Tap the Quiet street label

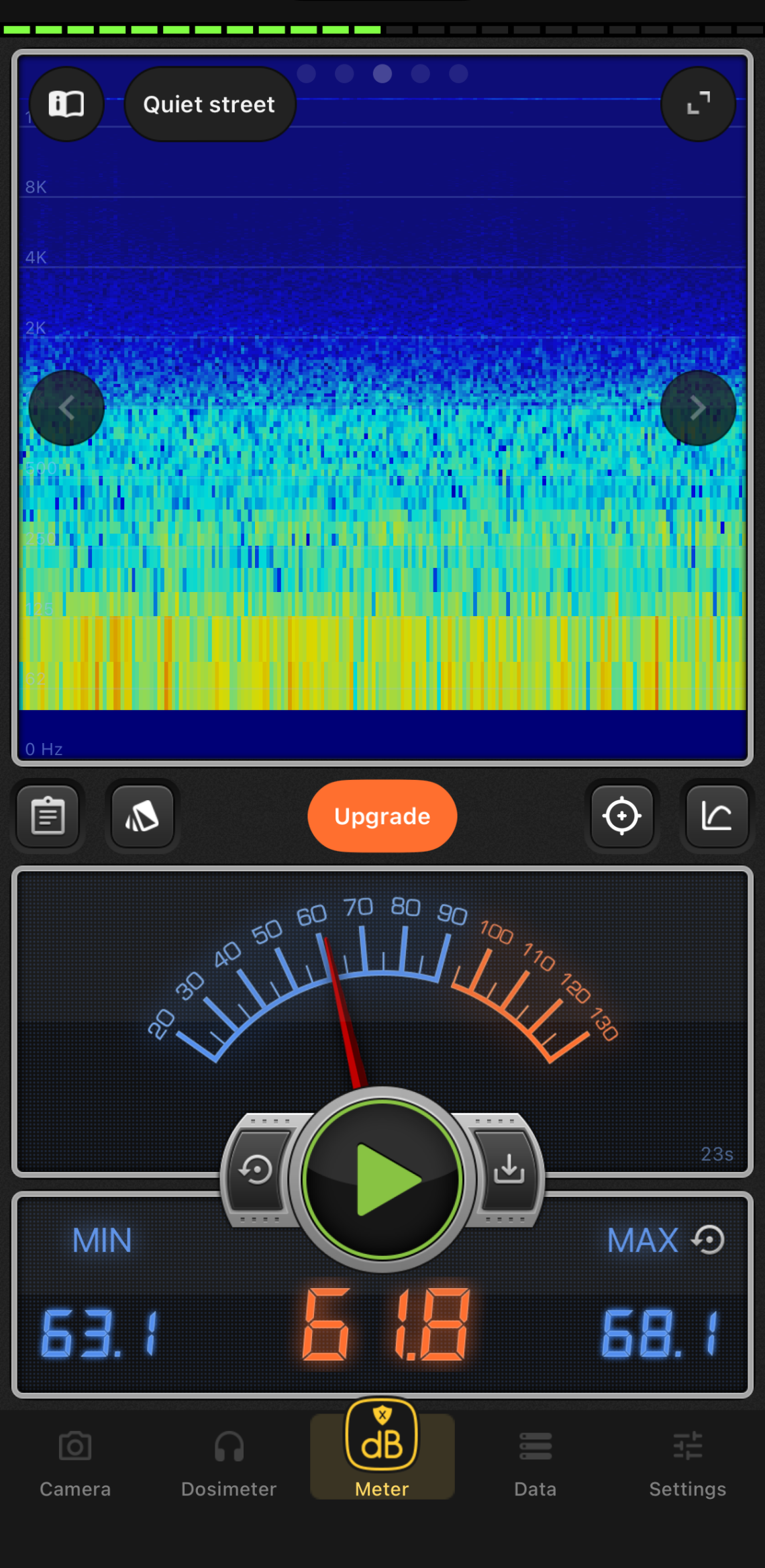click(209, 105)
